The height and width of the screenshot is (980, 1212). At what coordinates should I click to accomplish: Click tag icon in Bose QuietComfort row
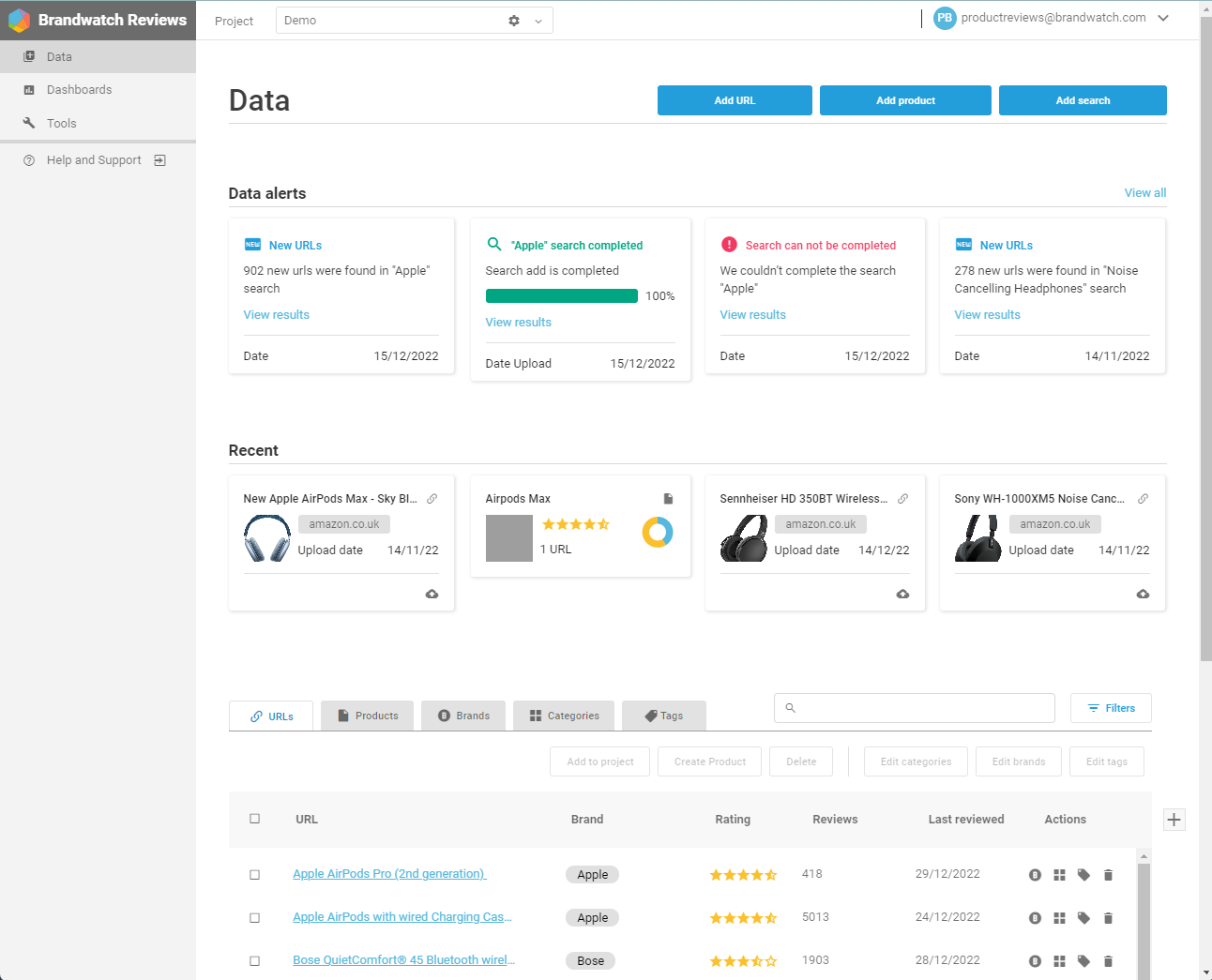(1083, 961)
